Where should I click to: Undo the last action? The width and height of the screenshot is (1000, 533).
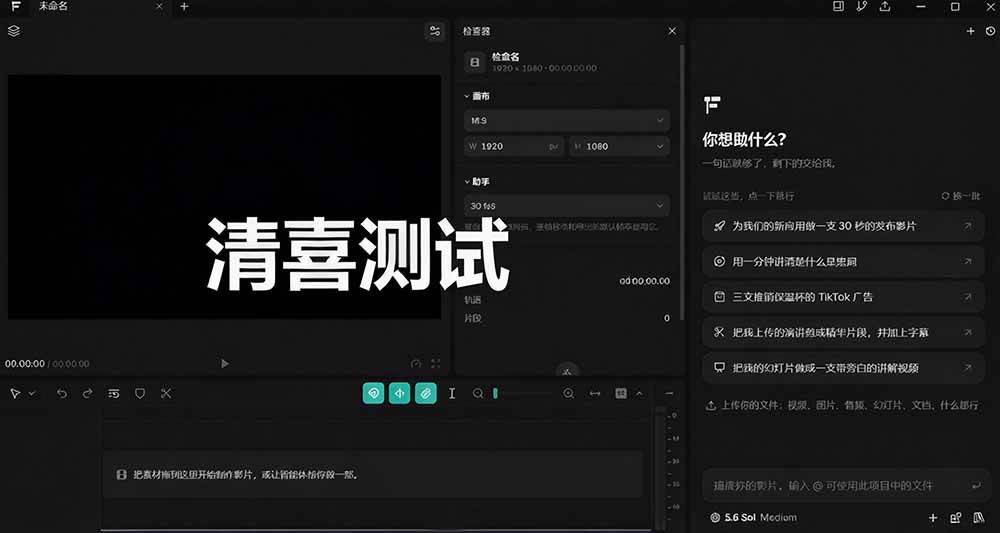(61, 393)
